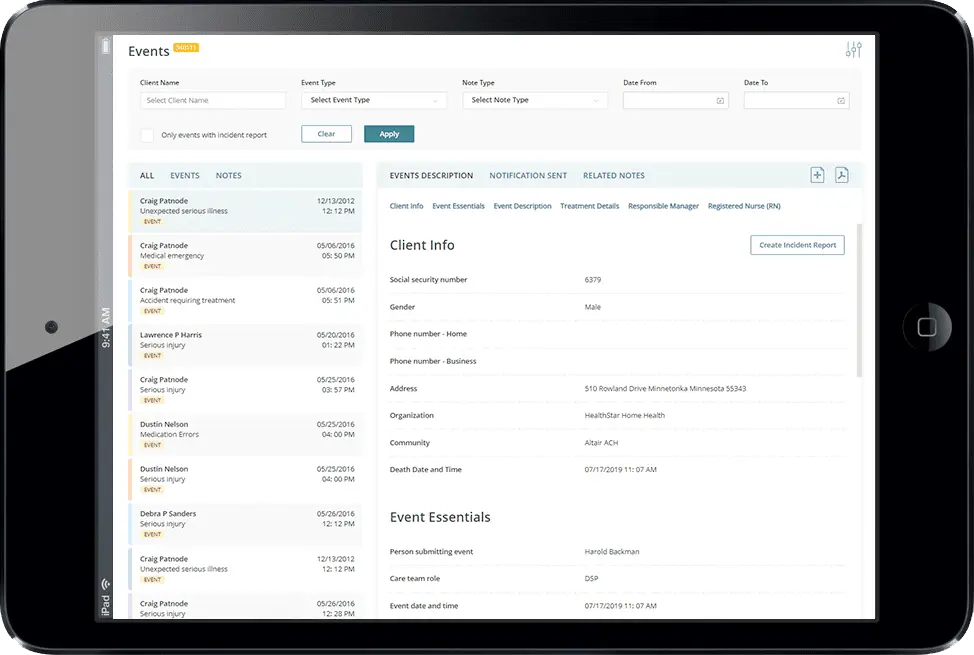Click social security number value 6379
The height and width of the screenshot is (655, 974).
click(593, 280)
